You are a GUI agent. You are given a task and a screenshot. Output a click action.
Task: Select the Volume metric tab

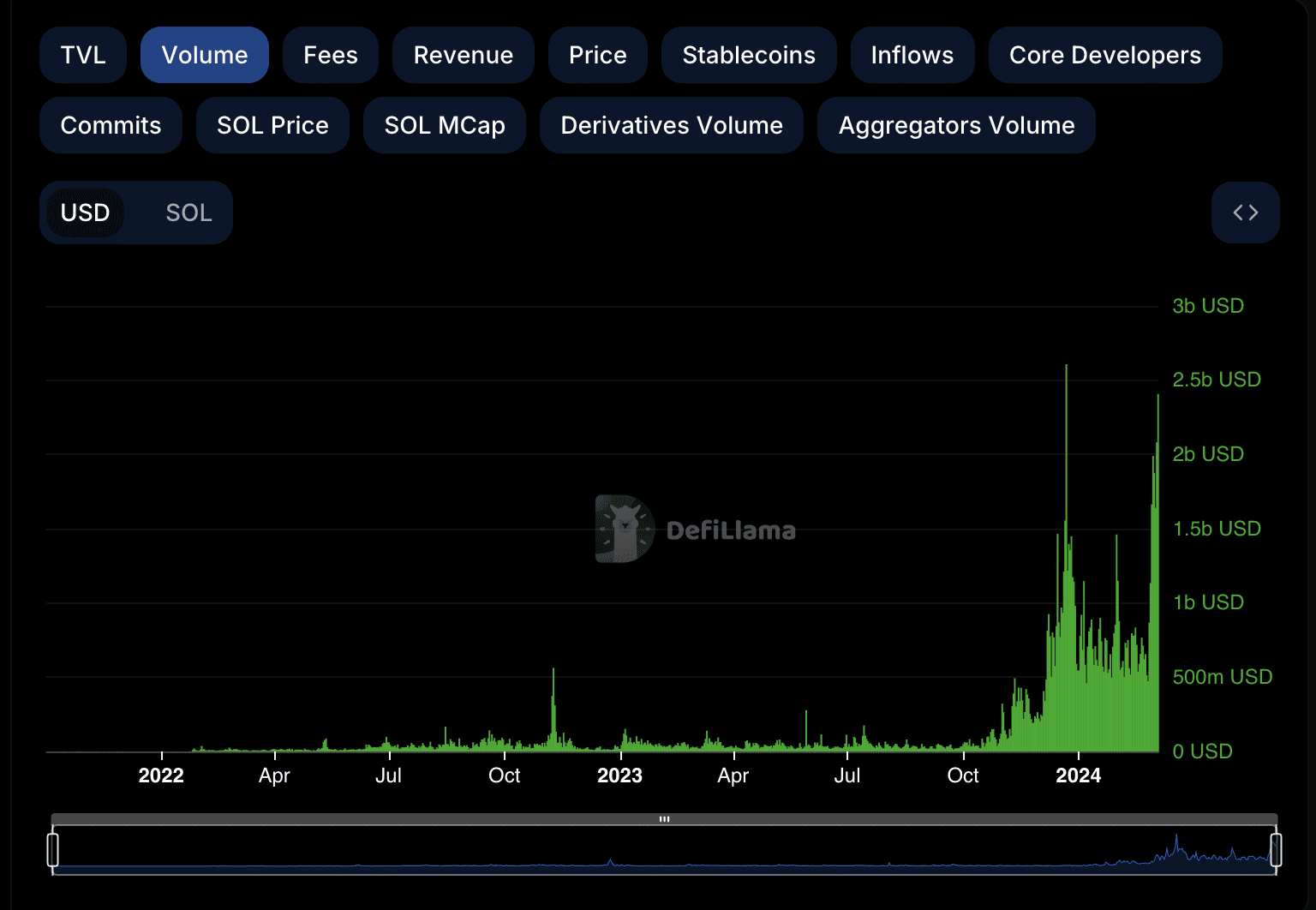click(204, 55)
